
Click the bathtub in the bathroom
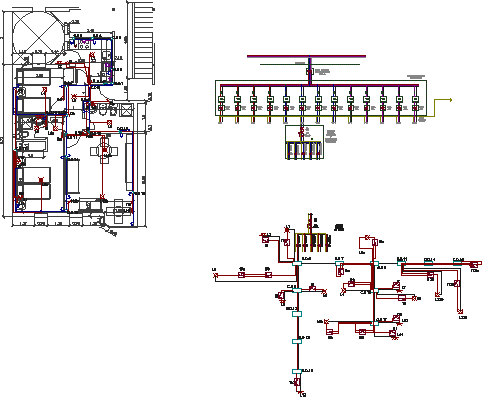pos(32,145)
